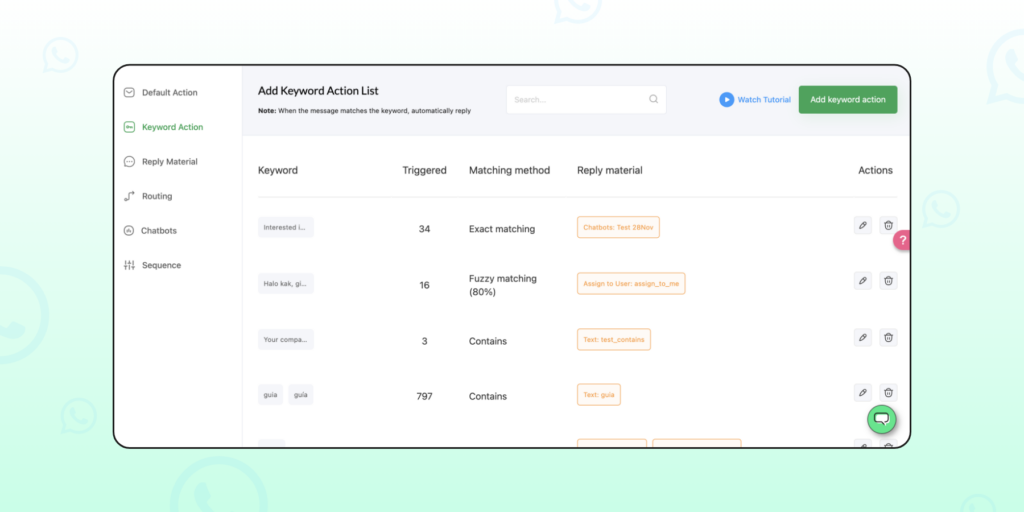Delete the 'Halo kak, gi...' keyword row
The image size is (1024, 512).
click(888, 281)
